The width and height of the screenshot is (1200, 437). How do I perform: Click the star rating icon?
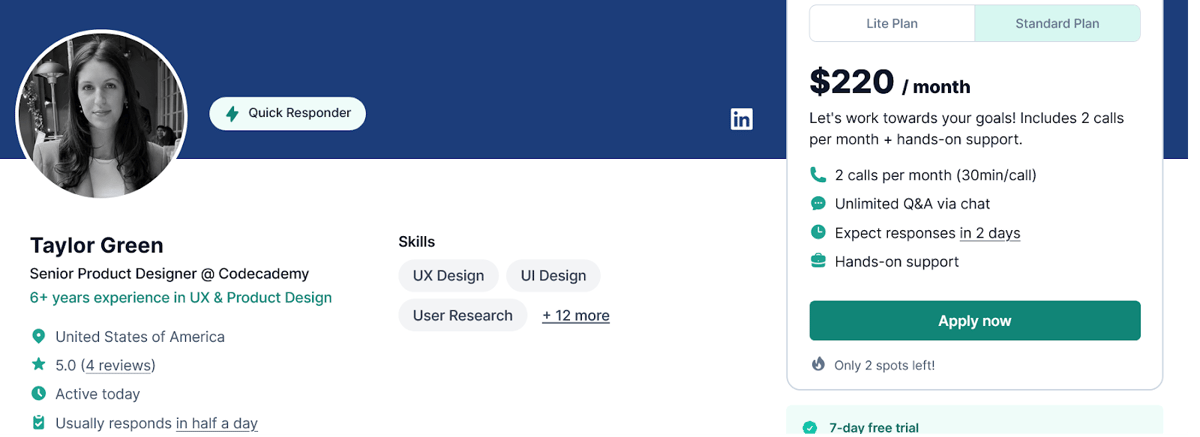point(38,365)
